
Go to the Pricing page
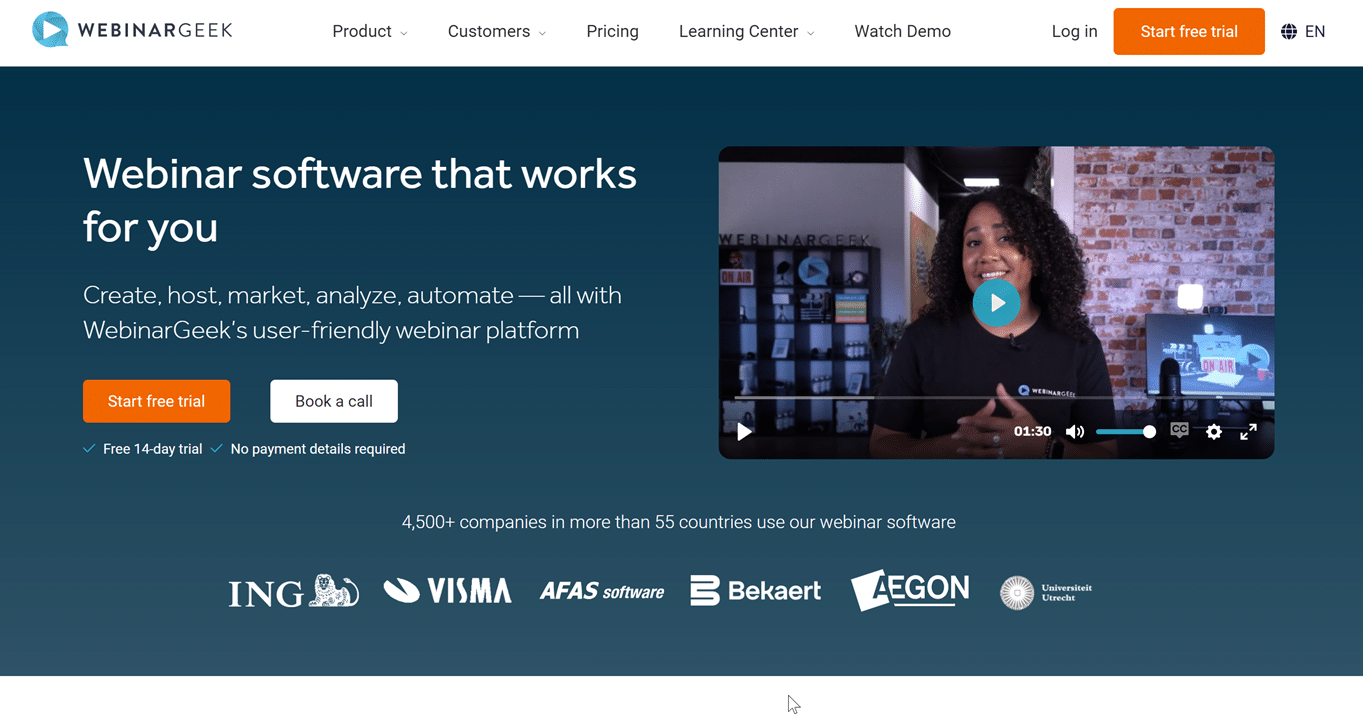tap(612, 32)
